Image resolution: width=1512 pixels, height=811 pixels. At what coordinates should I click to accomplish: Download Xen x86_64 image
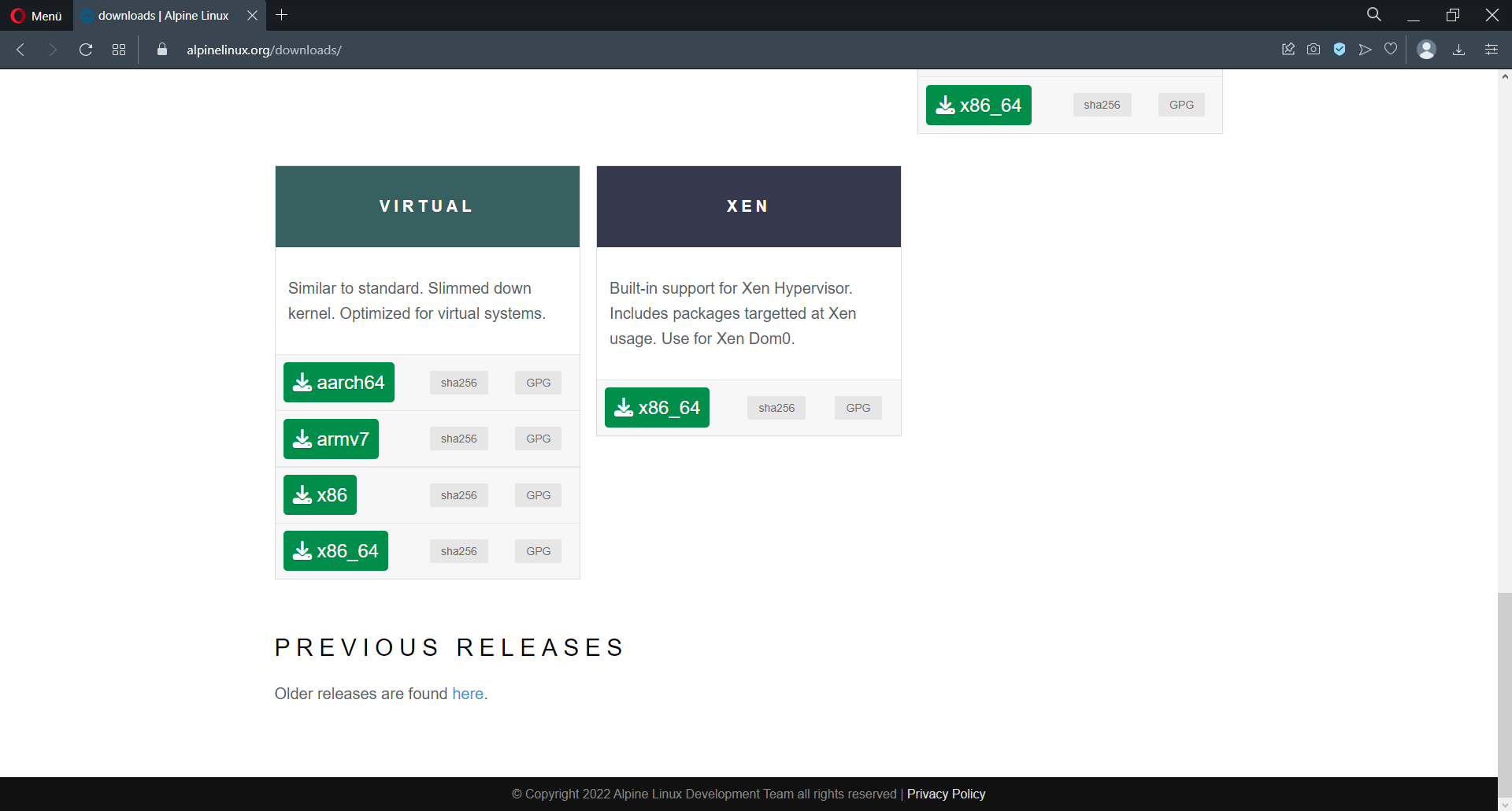point(657,408)
